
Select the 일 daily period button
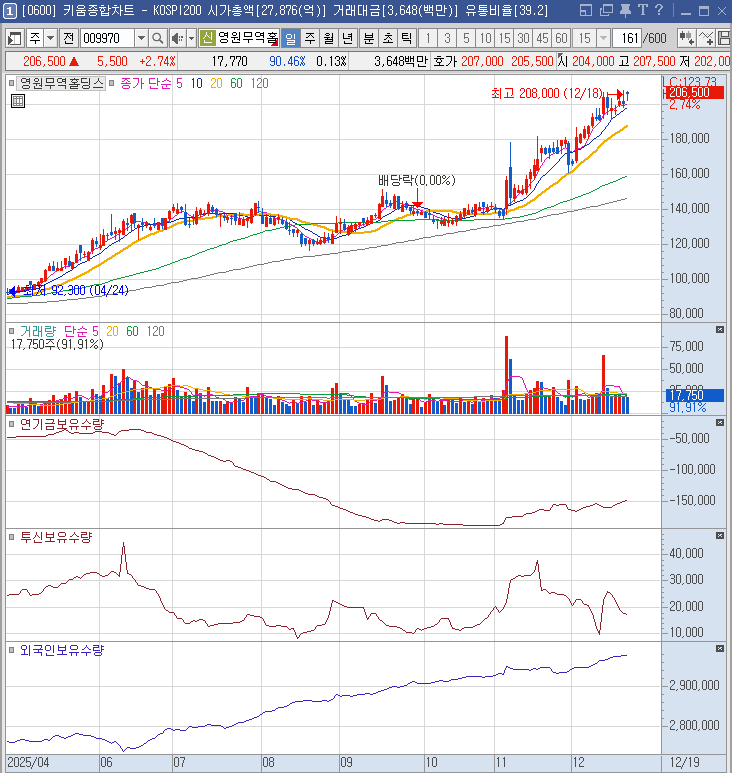pyautogui.click(x=290, y=38)
